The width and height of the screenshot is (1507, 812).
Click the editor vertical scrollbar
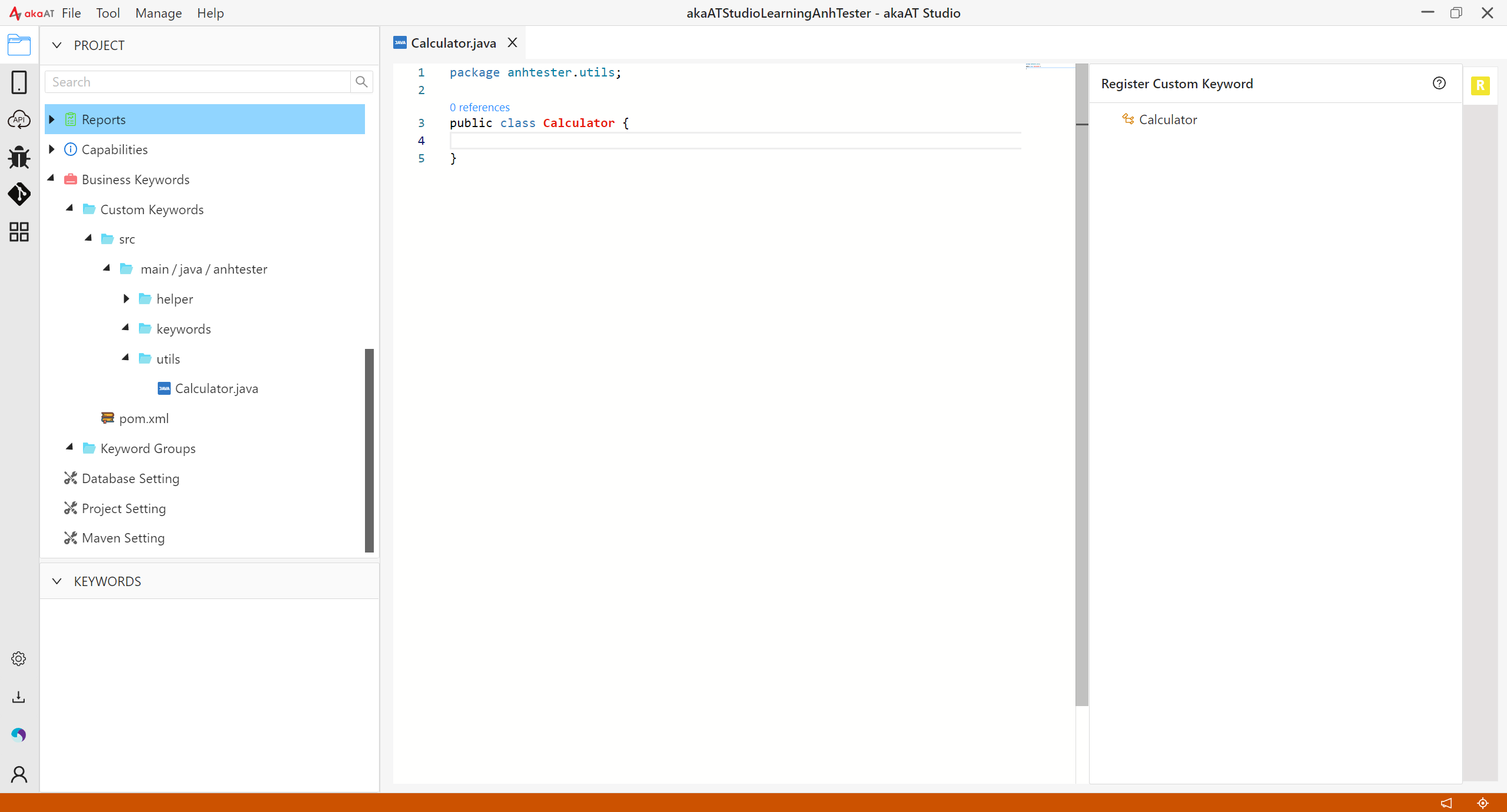pyautogui.click(x=1082, y=385)
